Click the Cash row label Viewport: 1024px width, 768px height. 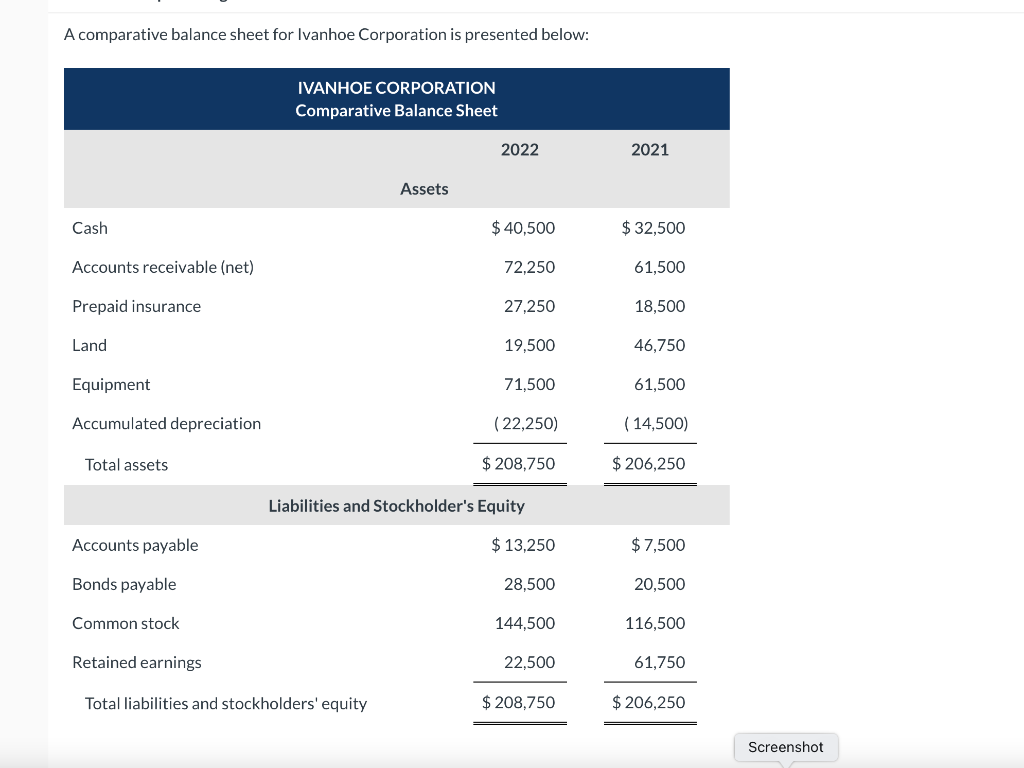click(x=89, y=228)
